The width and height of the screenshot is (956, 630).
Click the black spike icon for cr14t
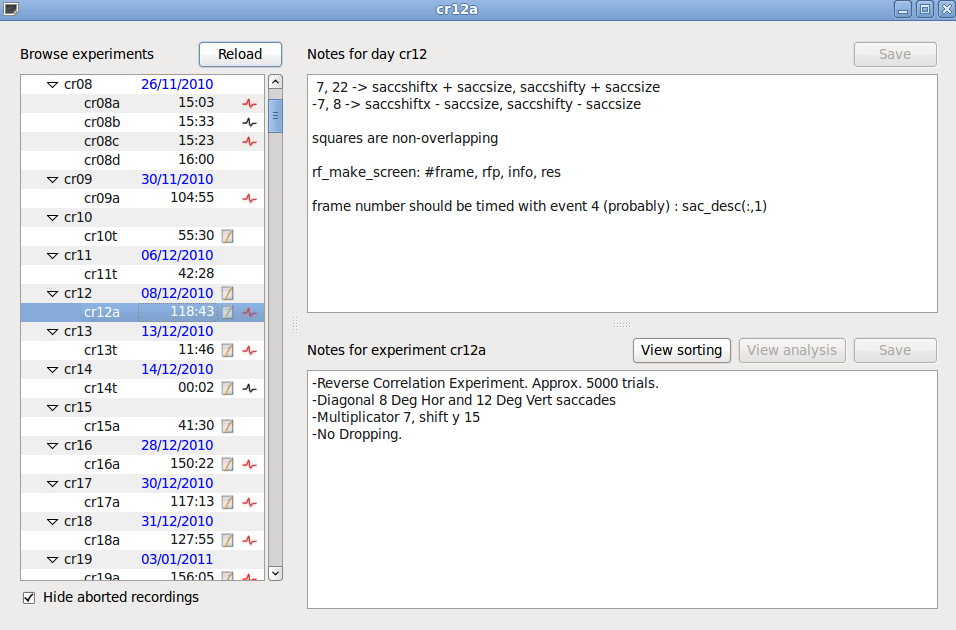249,388
